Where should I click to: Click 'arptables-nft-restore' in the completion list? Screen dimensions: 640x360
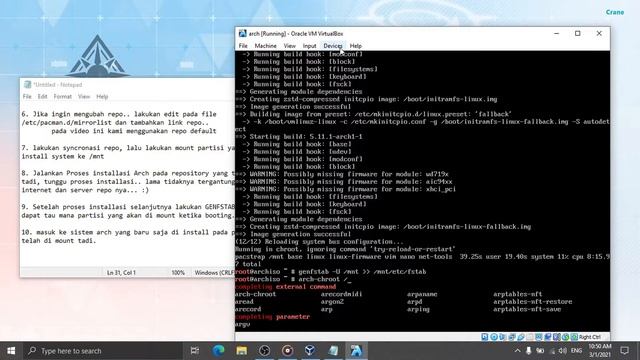pos(533,302)
